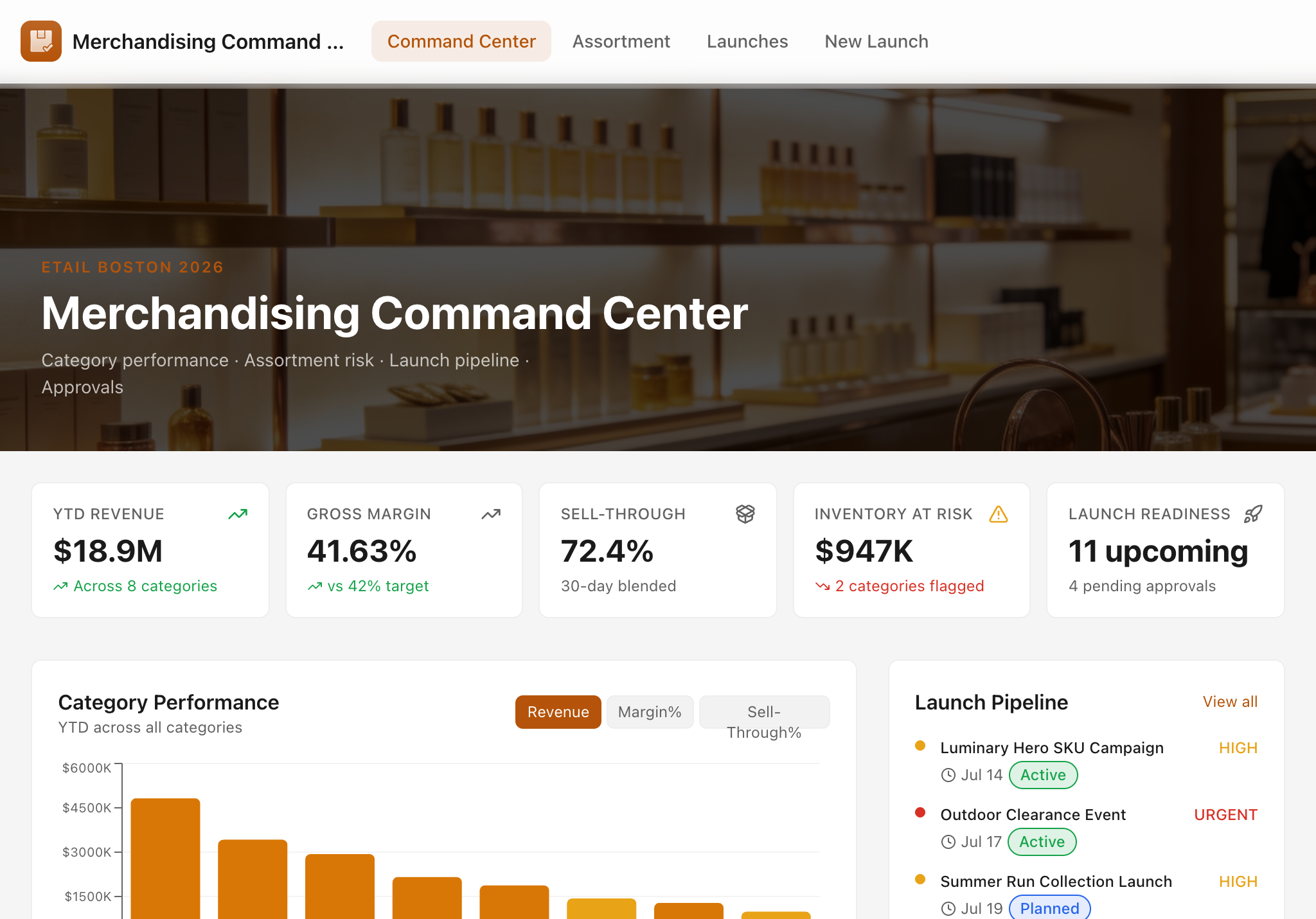This screenshot has height=919, width=1316.
Task: Click HIGH label for Summer Run Collection
Action: click(x=1238, y=882)
